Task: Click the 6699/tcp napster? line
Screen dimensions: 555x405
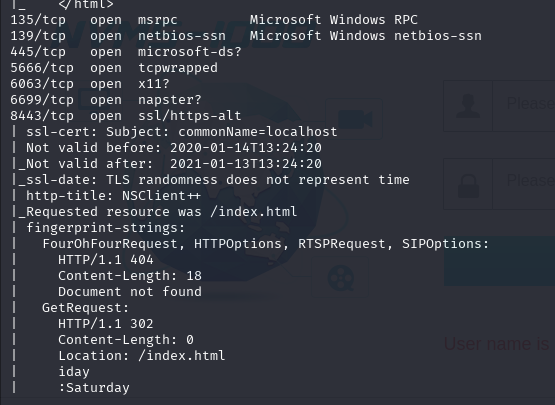Action: (x=106, y=100)
